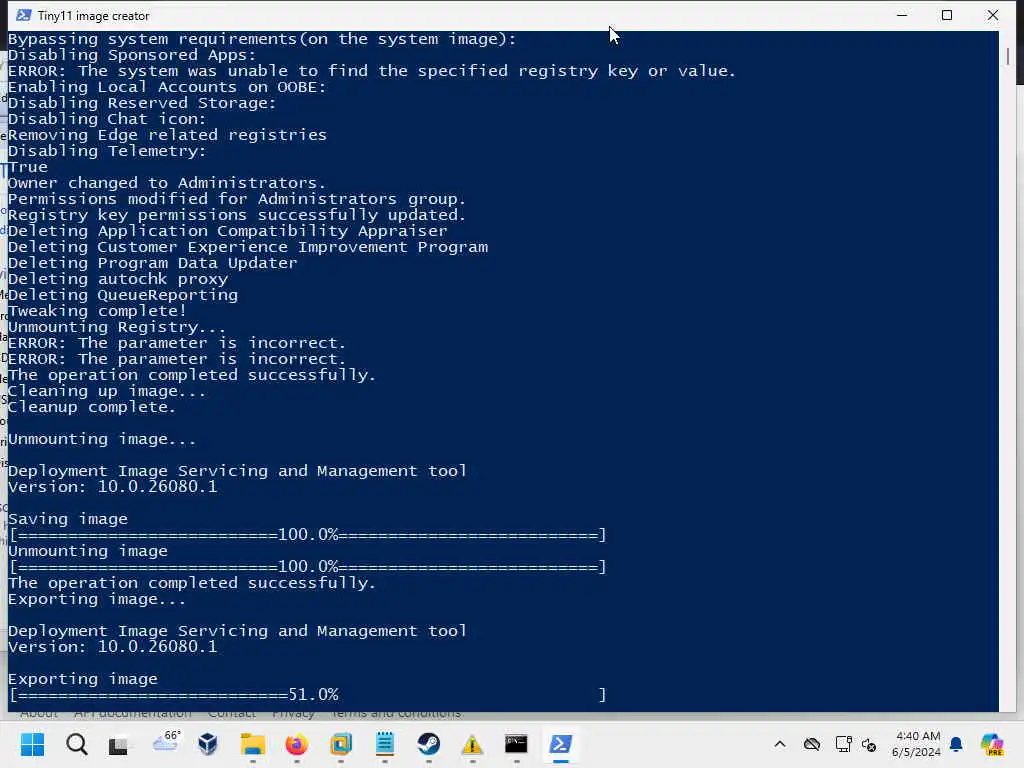This screenshot has width=1024, height=768.
Task: Click 'Disabling Telemetry:' line
Action: pos(107,151)
